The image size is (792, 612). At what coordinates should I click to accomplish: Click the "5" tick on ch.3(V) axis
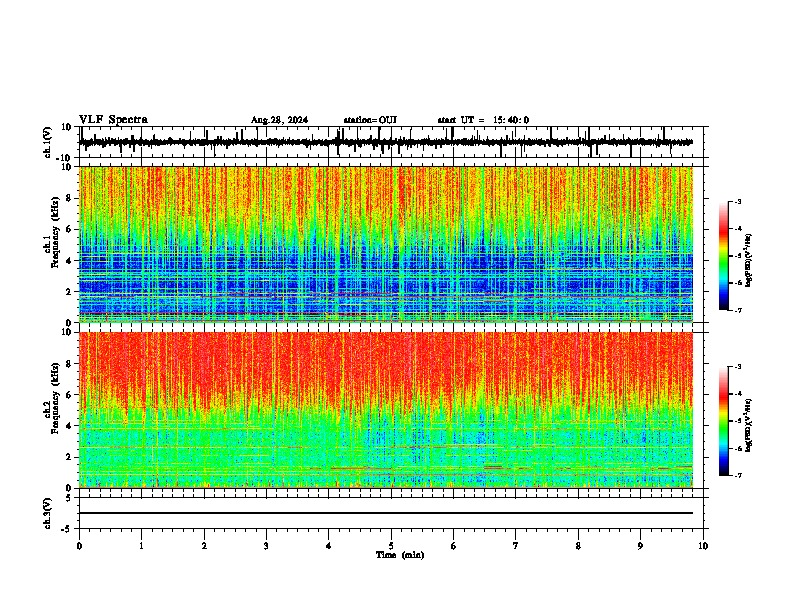pyautogui.click(x=69, y=498)
